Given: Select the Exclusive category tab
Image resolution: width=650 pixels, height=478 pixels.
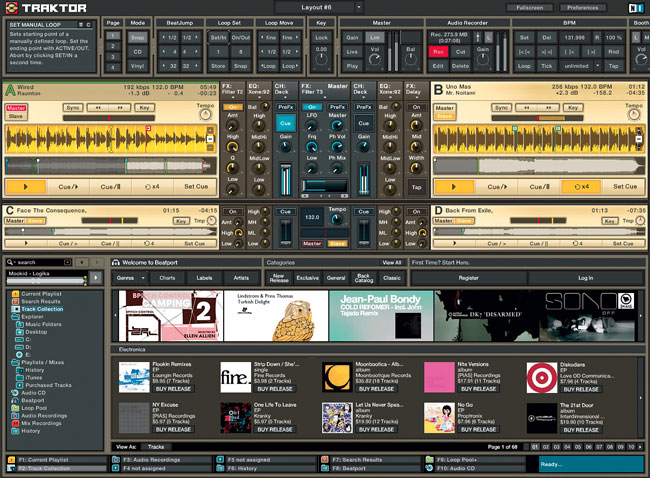Looking at the screenshot, I should click(x=307, y=278).
